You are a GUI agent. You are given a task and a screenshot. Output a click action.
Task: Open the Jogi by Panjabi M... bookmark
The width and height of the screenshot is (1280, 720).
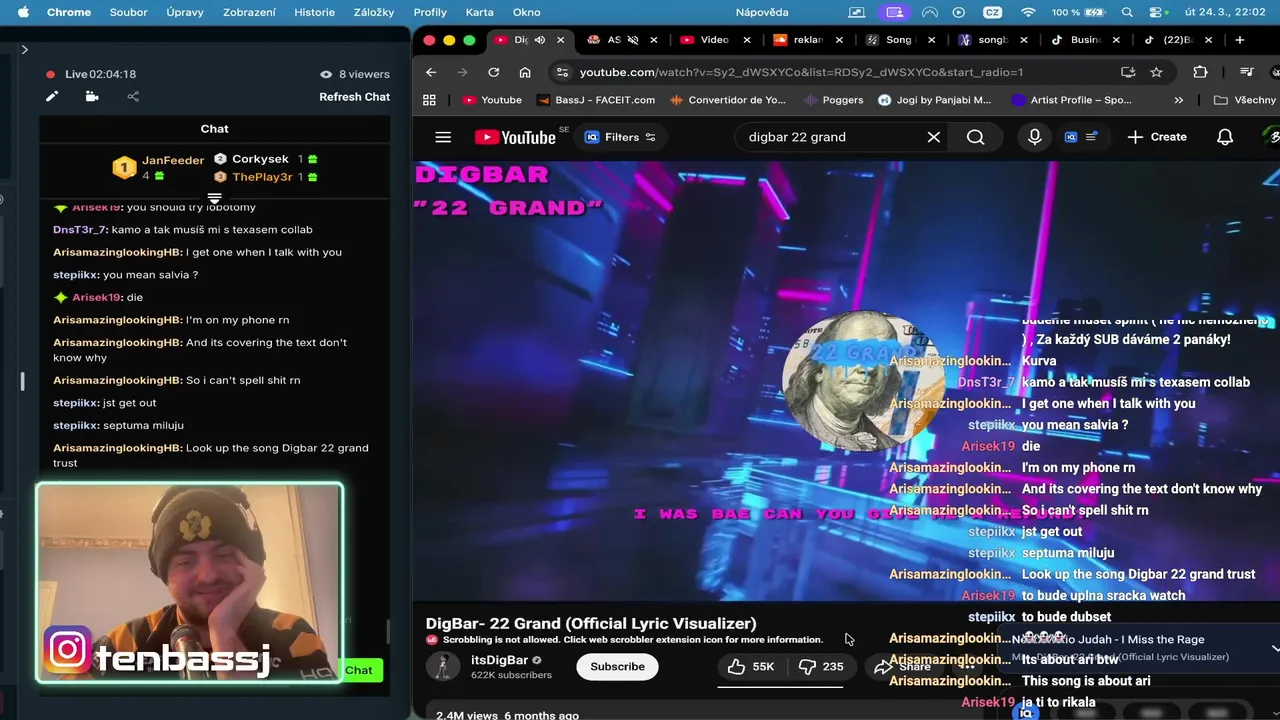tap(934, 100)
